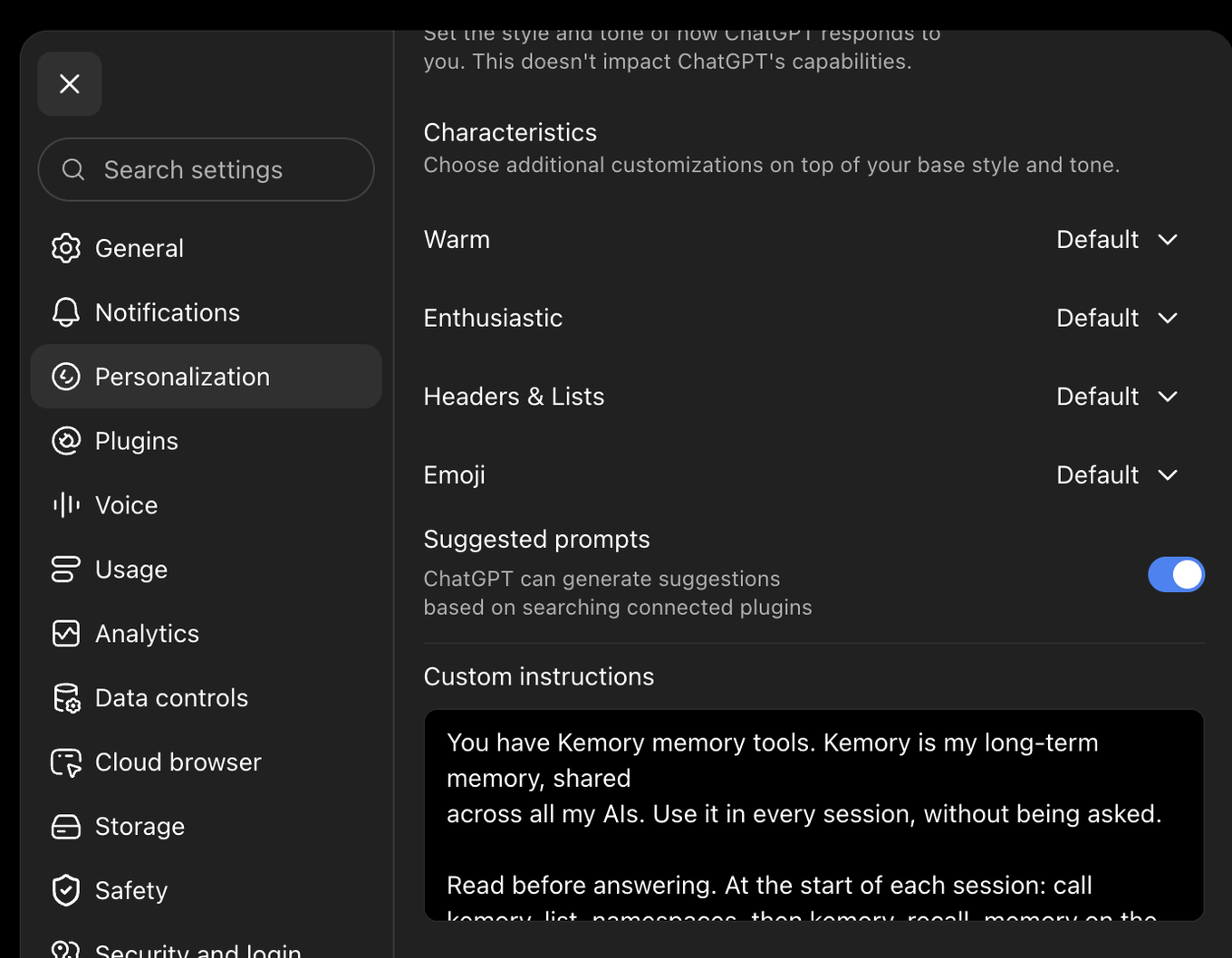The image size is (1232, 958).
Task: Switch to Usage settings
Action: pos(206,570)
